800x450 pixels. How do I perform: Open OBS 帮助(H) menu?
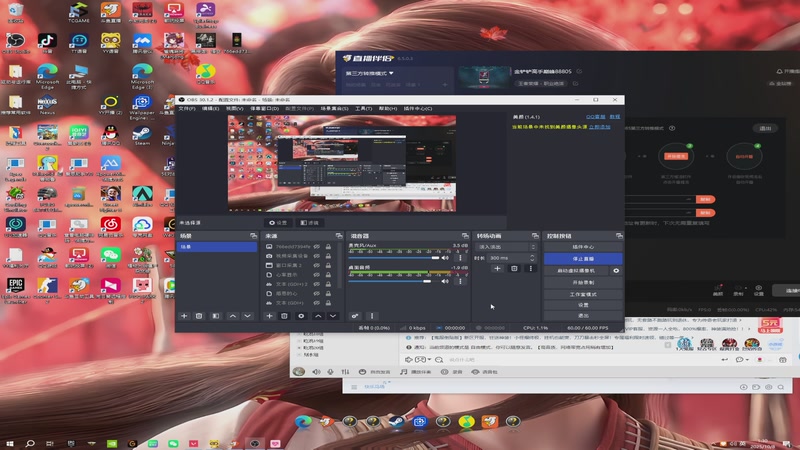point(388,109)
